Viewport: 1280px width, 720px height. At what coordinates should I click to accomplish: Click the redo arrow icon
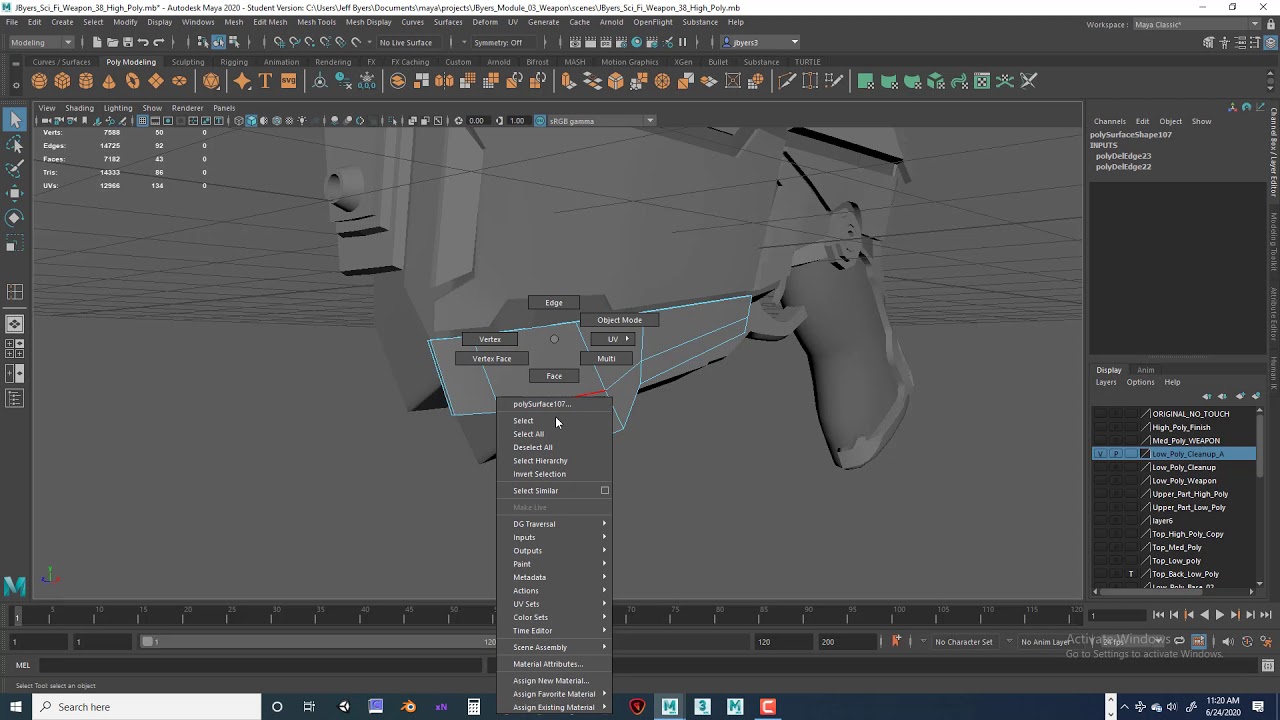pos(159,42)
